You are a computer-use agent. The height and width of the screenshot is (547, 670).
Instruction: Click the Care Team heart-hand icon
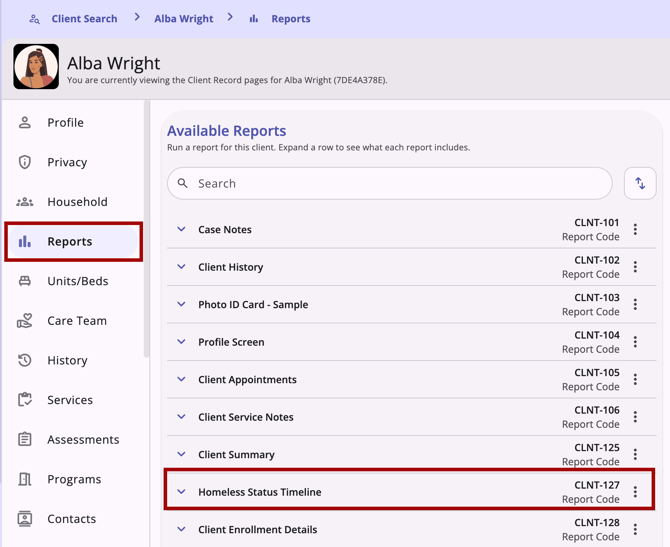pos(25,321)
